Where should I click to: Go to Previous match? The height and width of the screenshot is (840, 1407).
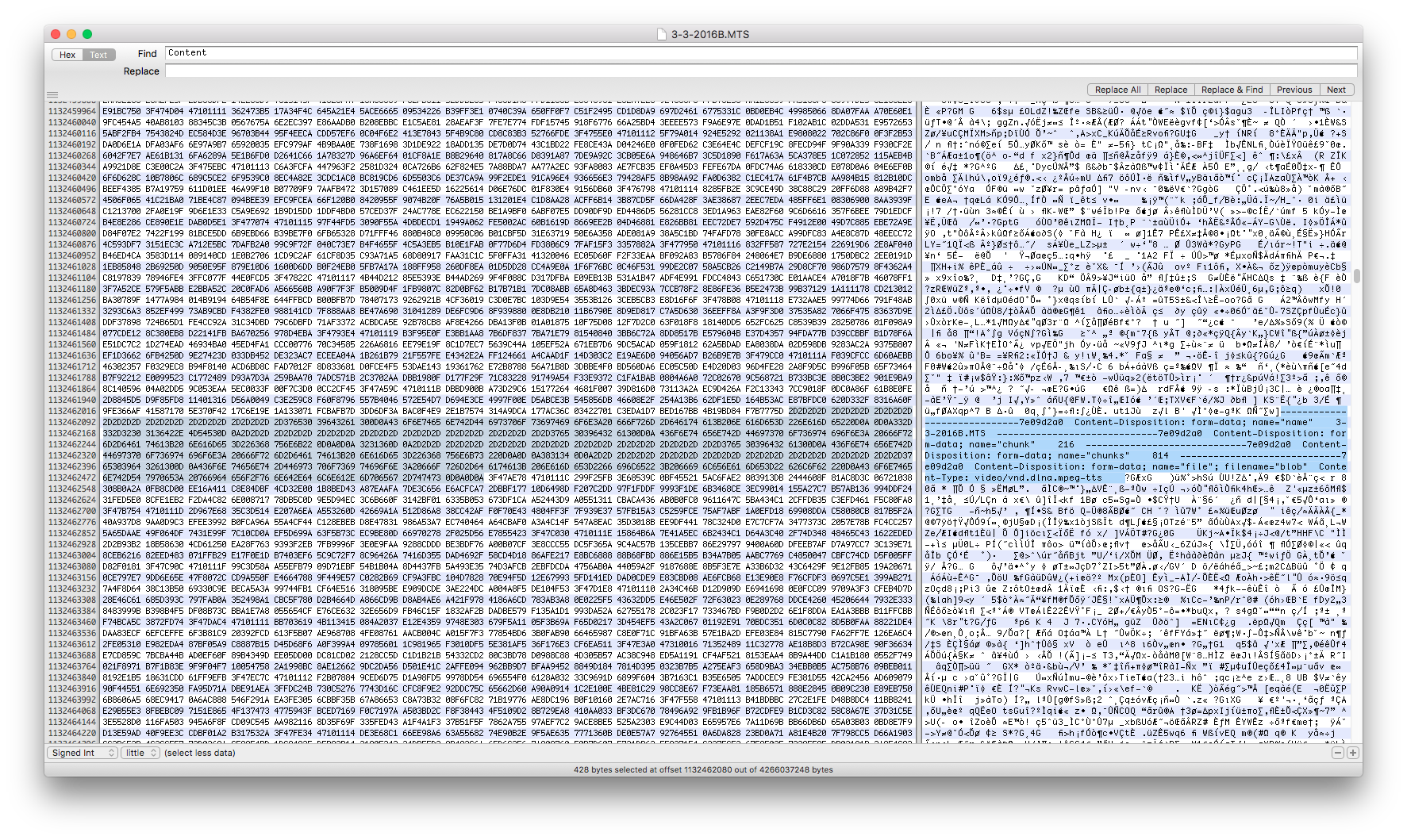click(1294, 90)
